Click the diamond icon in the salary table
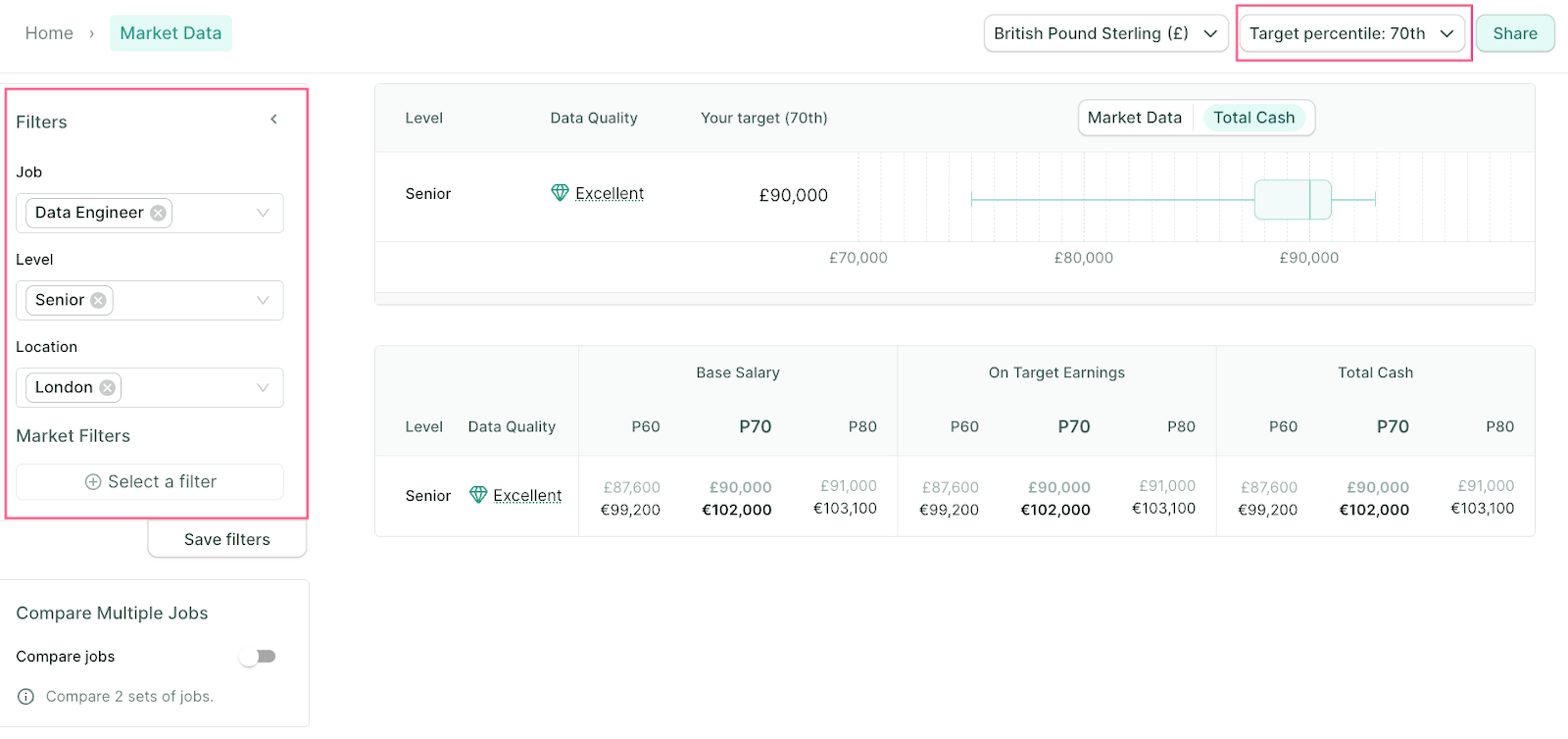This screenshot has width=1568, height=739. [x=478, y=495]
